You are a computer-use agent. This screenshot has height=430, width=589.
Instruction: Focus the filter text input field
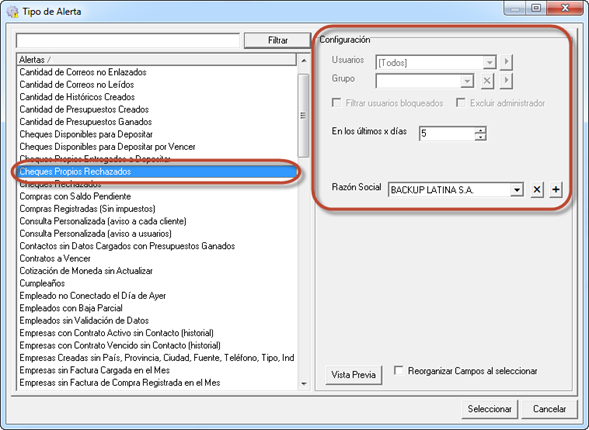128,41
